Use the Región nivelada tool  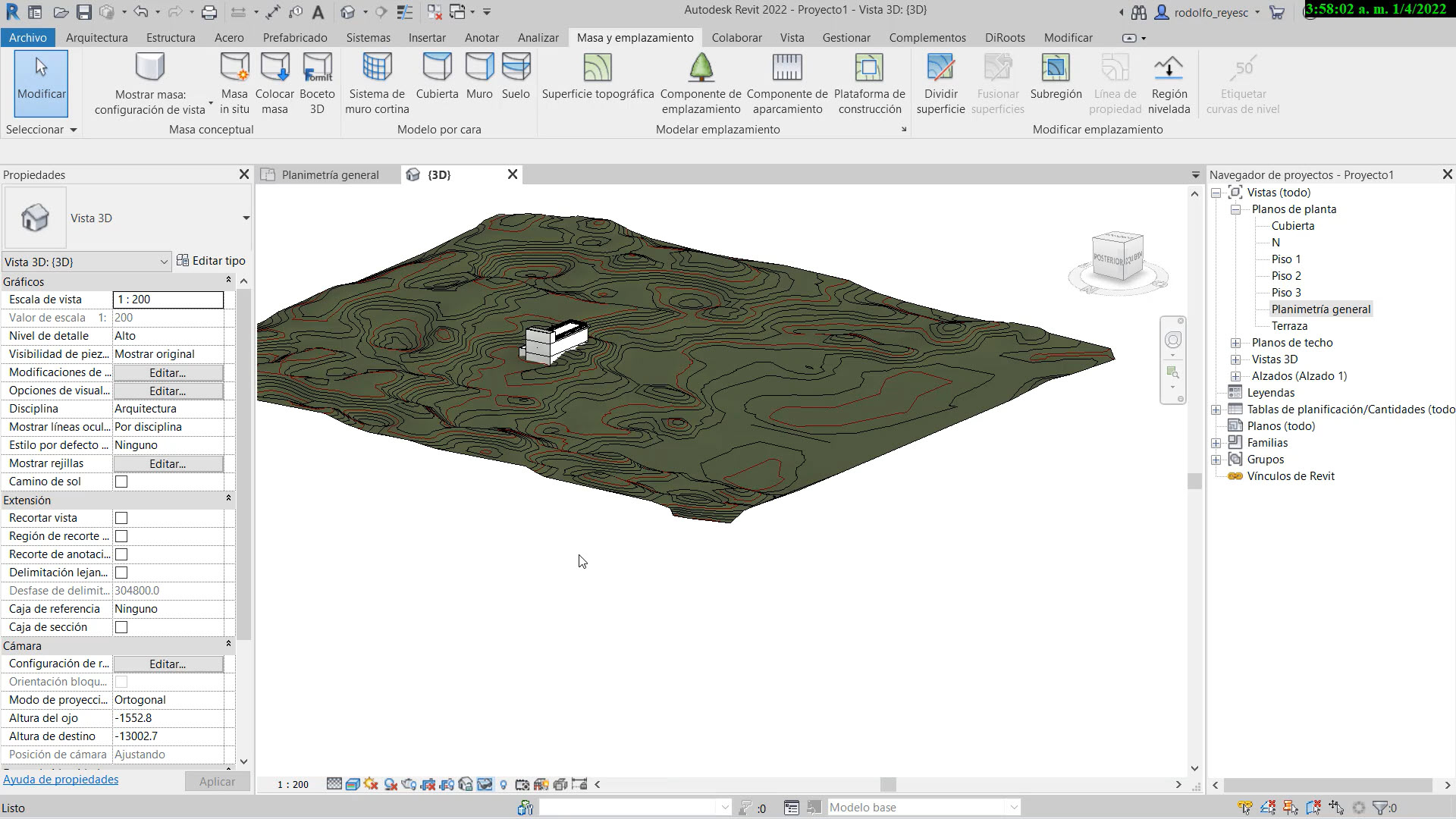point(1169,83)
